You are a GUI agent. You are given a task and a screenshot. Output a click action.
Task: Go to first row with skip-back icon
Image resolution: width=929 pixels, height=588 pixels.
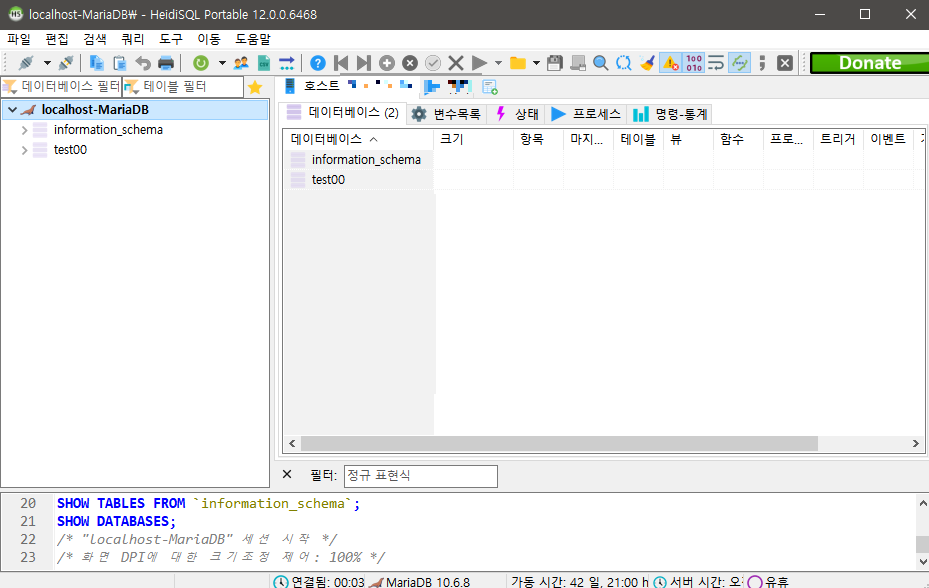coord(341,63)
